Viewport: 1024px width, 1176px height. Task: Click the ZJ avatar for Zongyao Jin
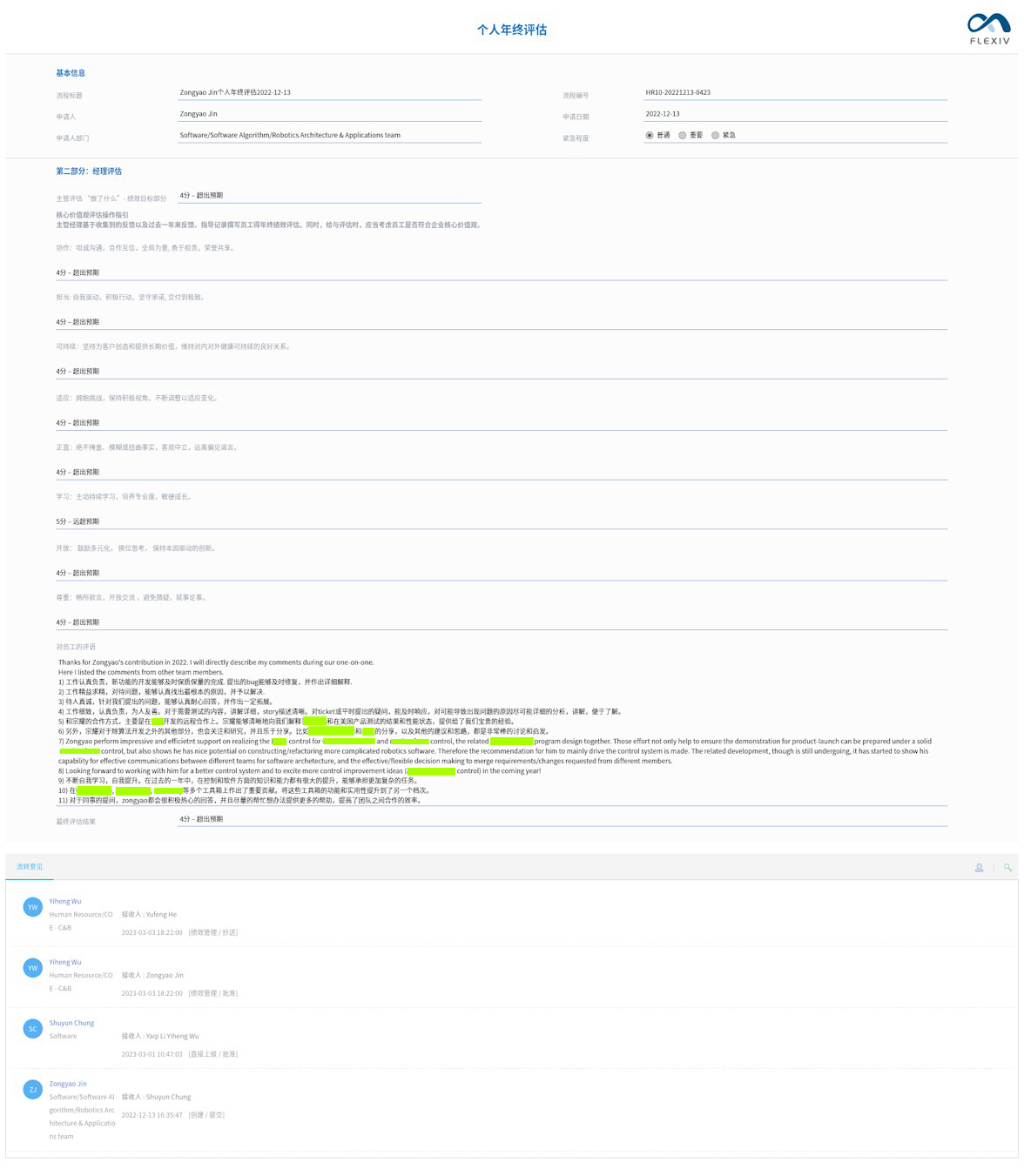(32, 1089)
